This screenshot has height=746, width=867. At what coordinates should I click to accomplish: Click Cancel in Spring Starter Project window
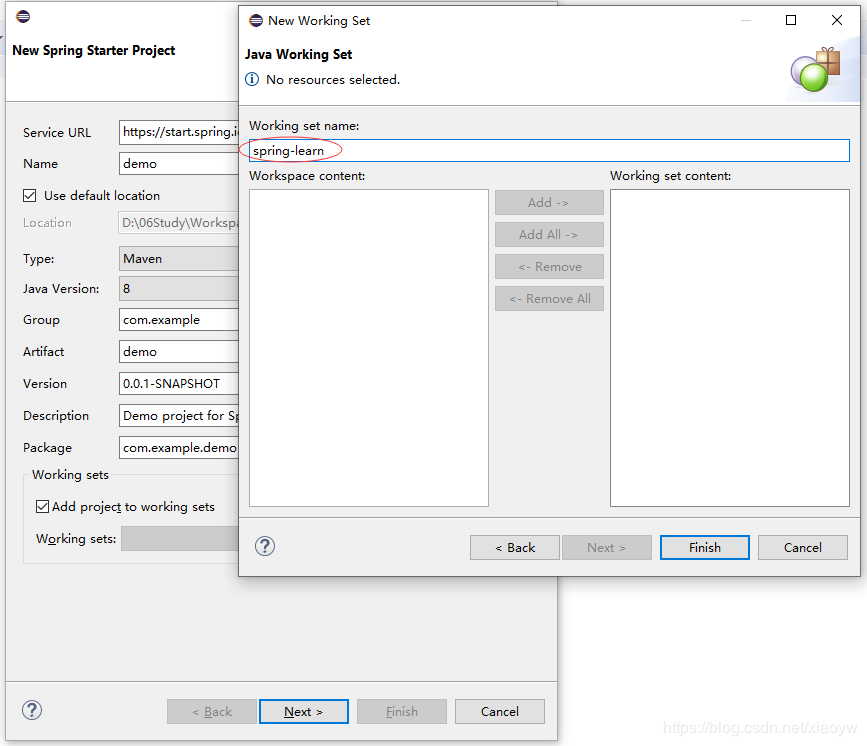[x=499, y=712]
